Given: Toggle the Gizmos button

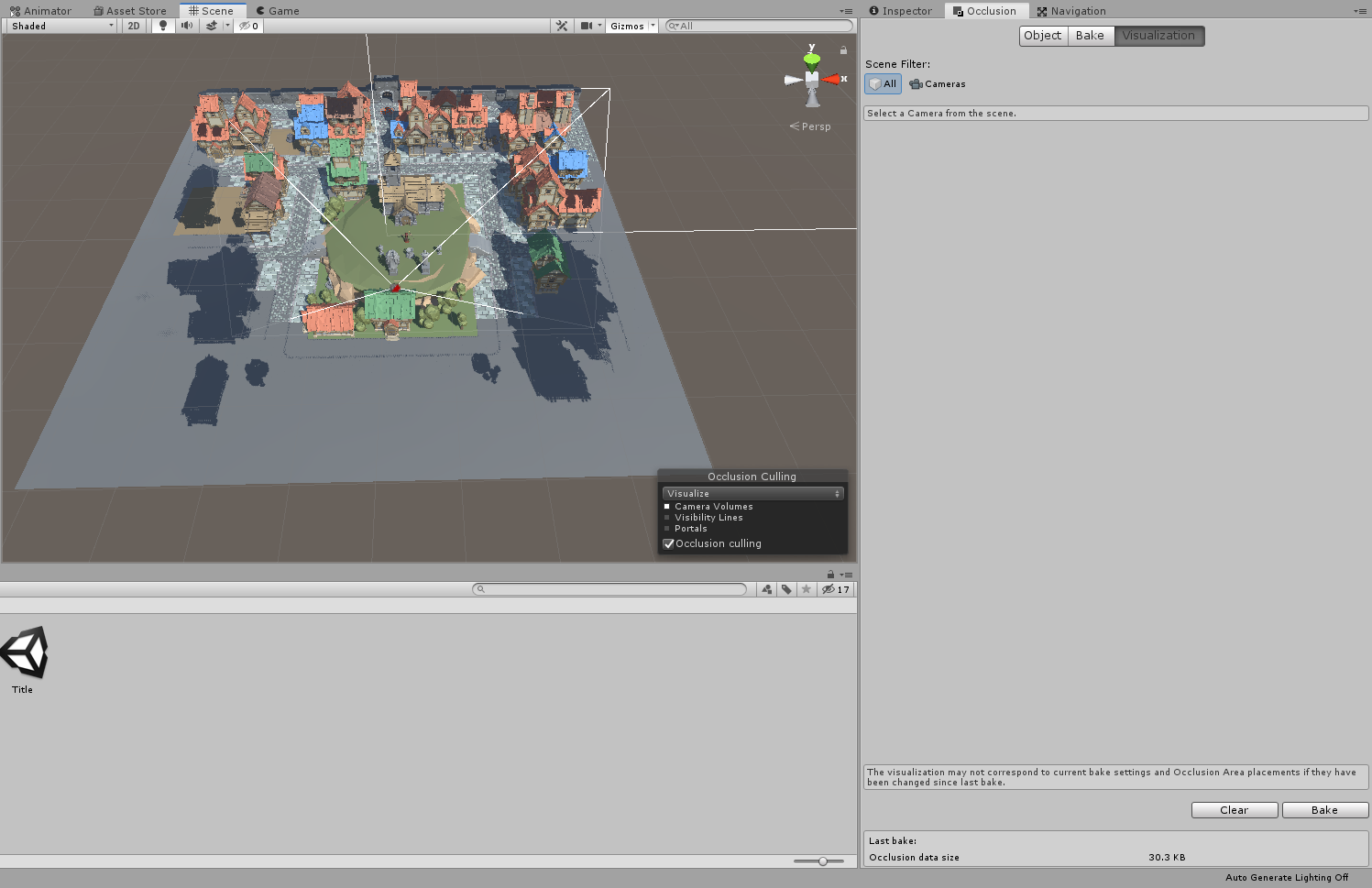Looking at the screenshot, I should click(627, 26).
